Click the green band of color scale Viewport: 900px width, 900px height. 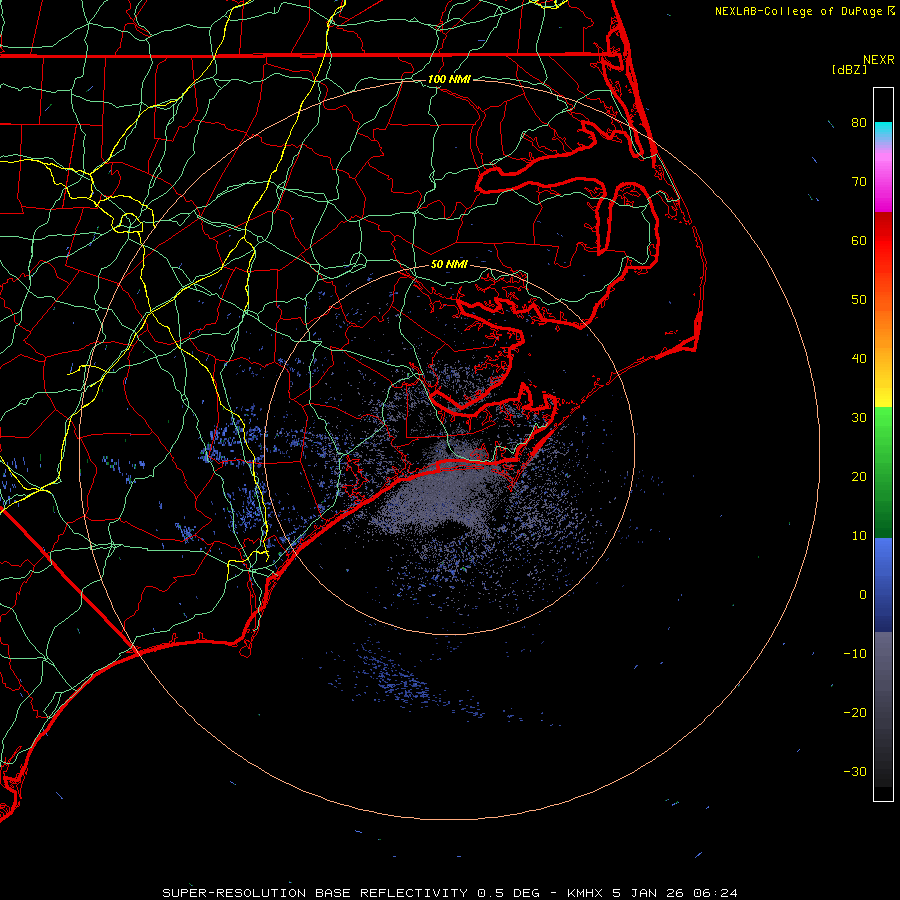point(883,472)
